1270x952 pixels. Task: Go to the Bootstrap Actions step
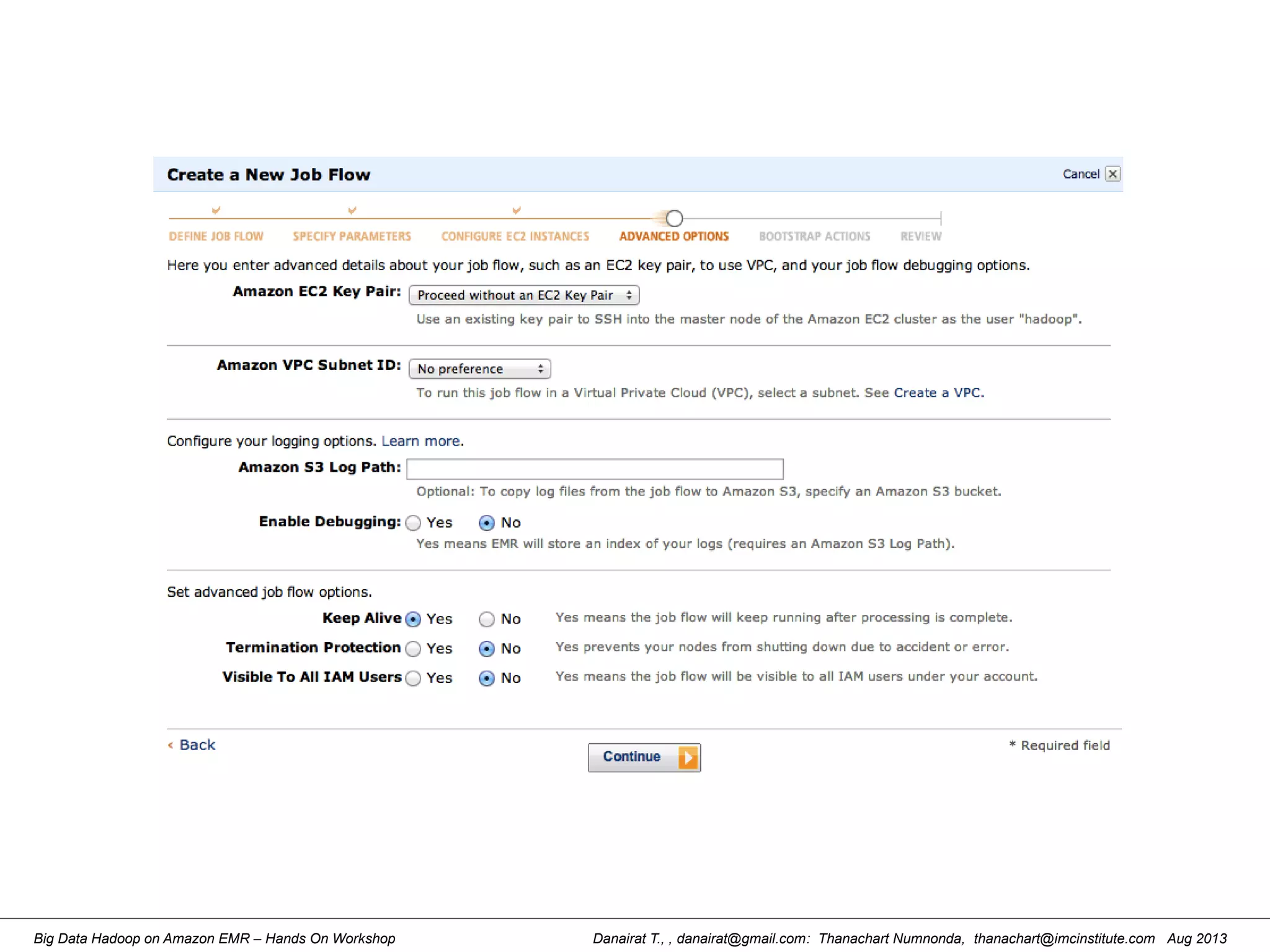point(814,237)
